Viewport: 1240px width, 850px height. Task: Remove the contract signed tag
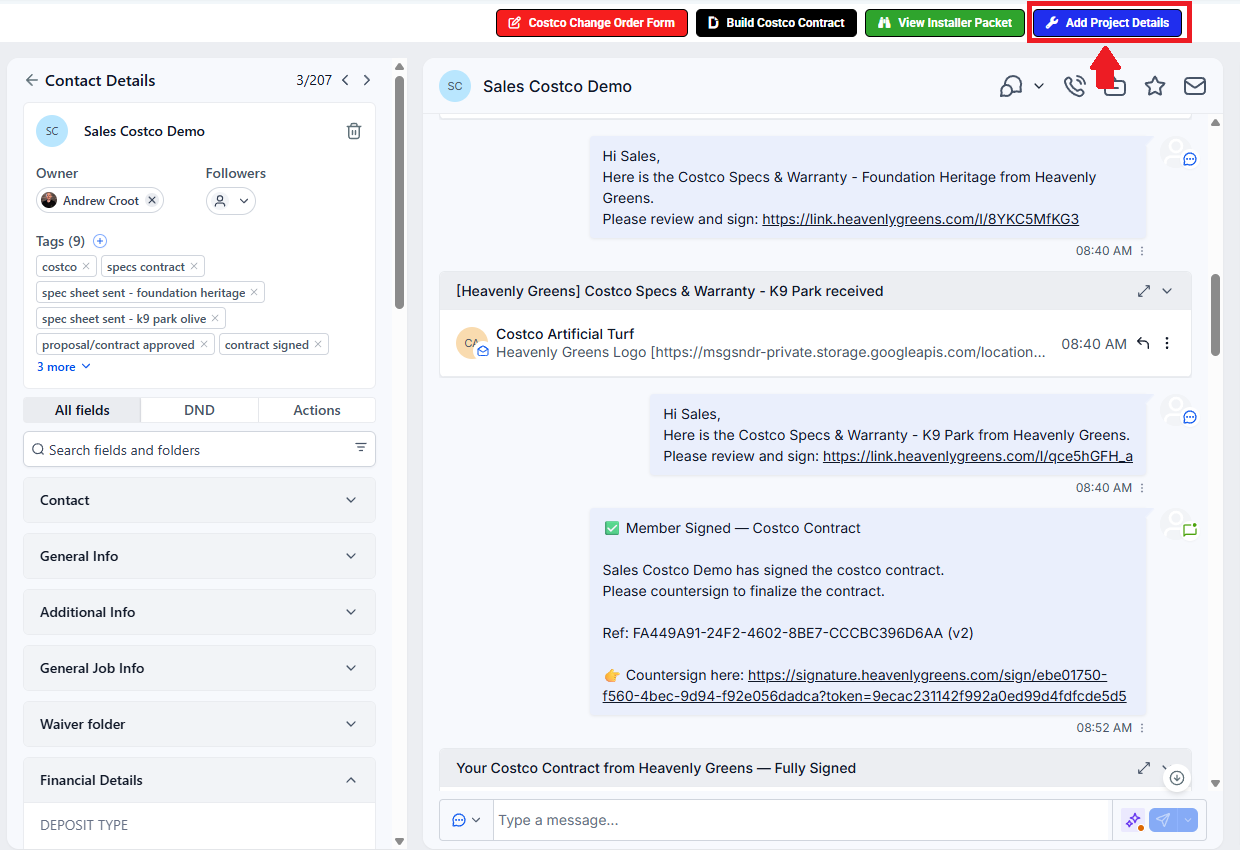[318, 344]
